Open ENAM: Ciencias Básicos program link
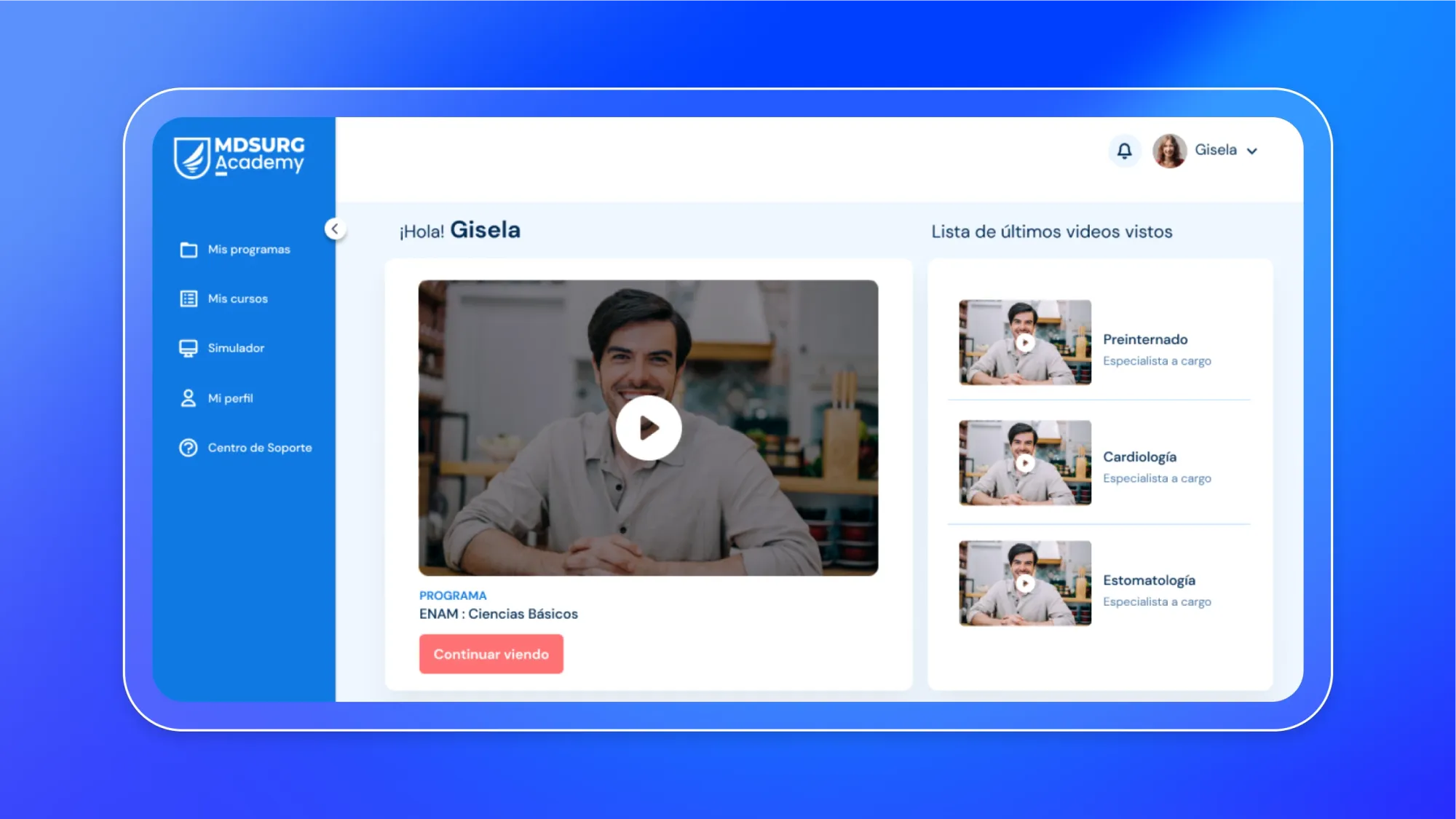The width and height of the screenshot is (1456, 819). click(498, 614)
